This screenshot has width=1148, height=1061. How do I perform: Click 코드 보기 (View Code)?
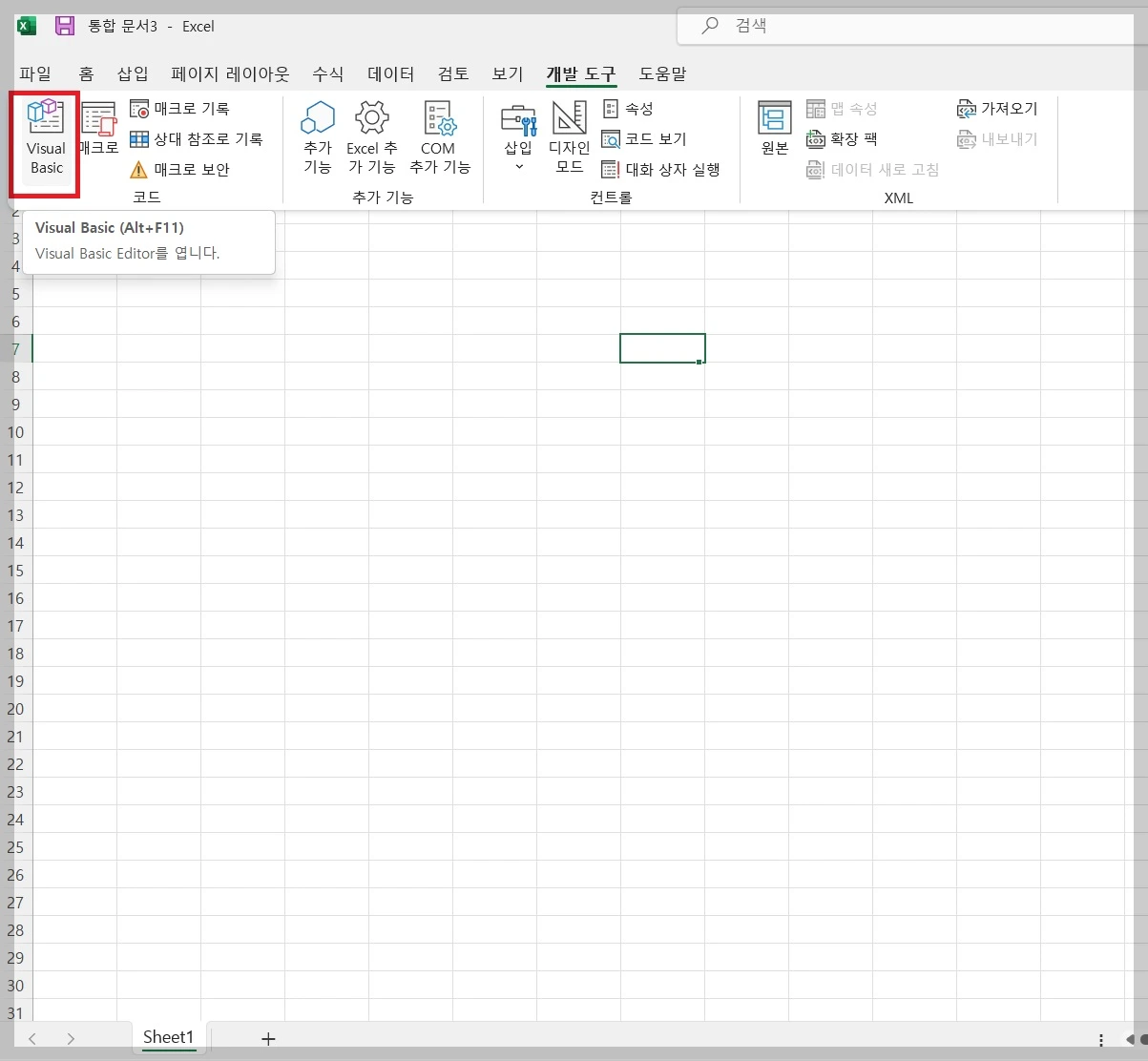pos(644,139)
